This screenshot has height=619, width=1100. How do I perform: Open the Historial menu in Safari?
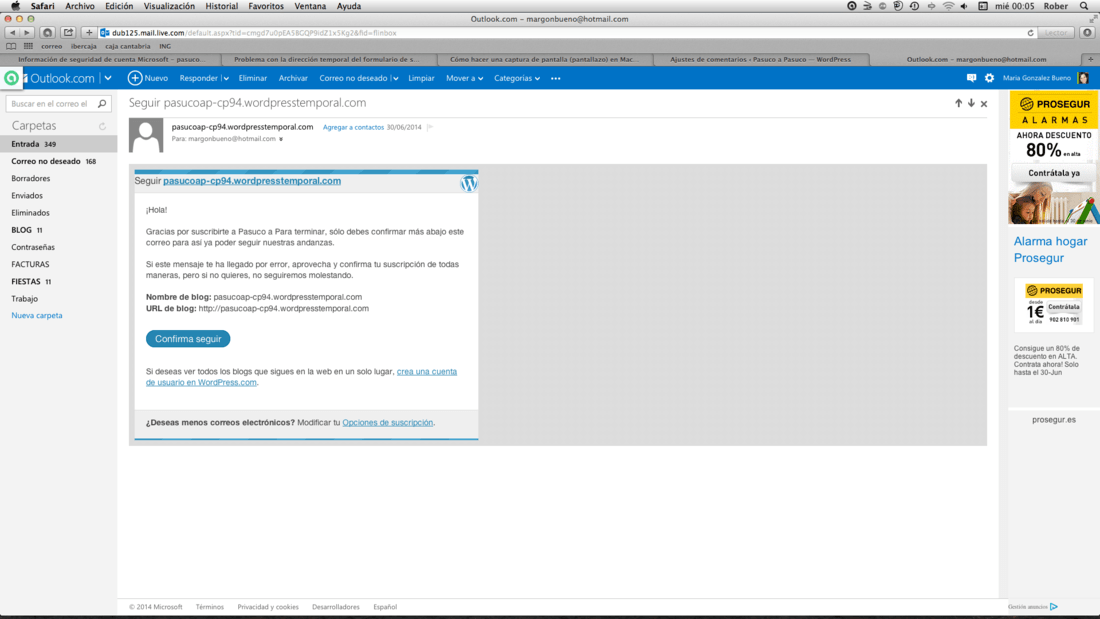222,6
